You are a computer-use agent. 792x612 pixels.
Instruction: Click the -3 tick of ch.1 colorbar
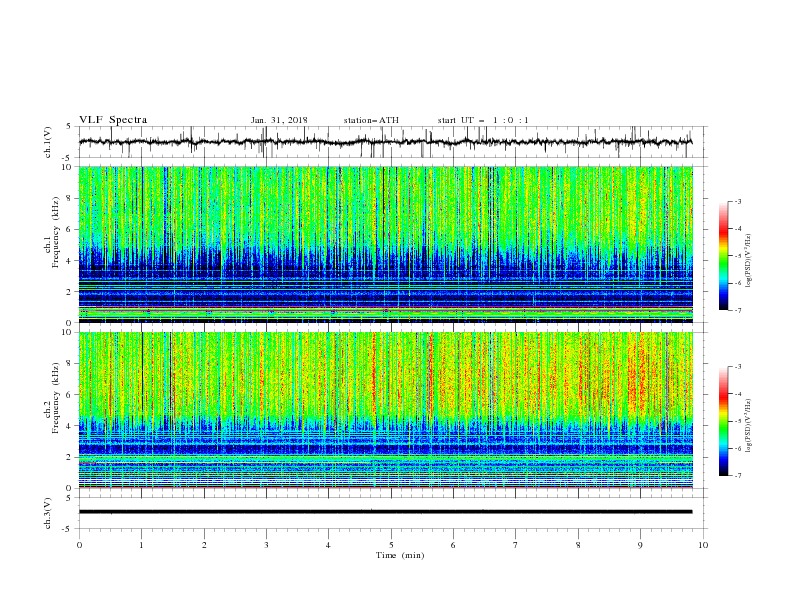click(737, 201)
